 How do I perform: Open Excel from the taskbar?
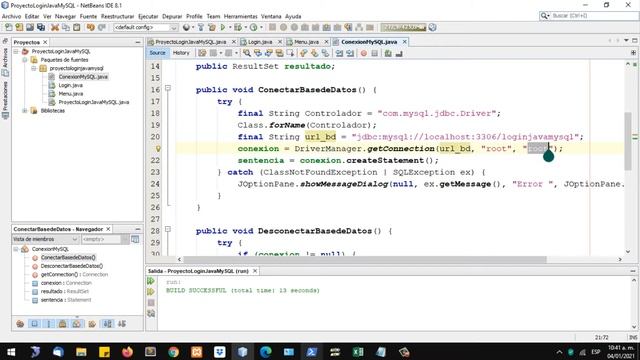pyautogui.click(x=358, y=351)
